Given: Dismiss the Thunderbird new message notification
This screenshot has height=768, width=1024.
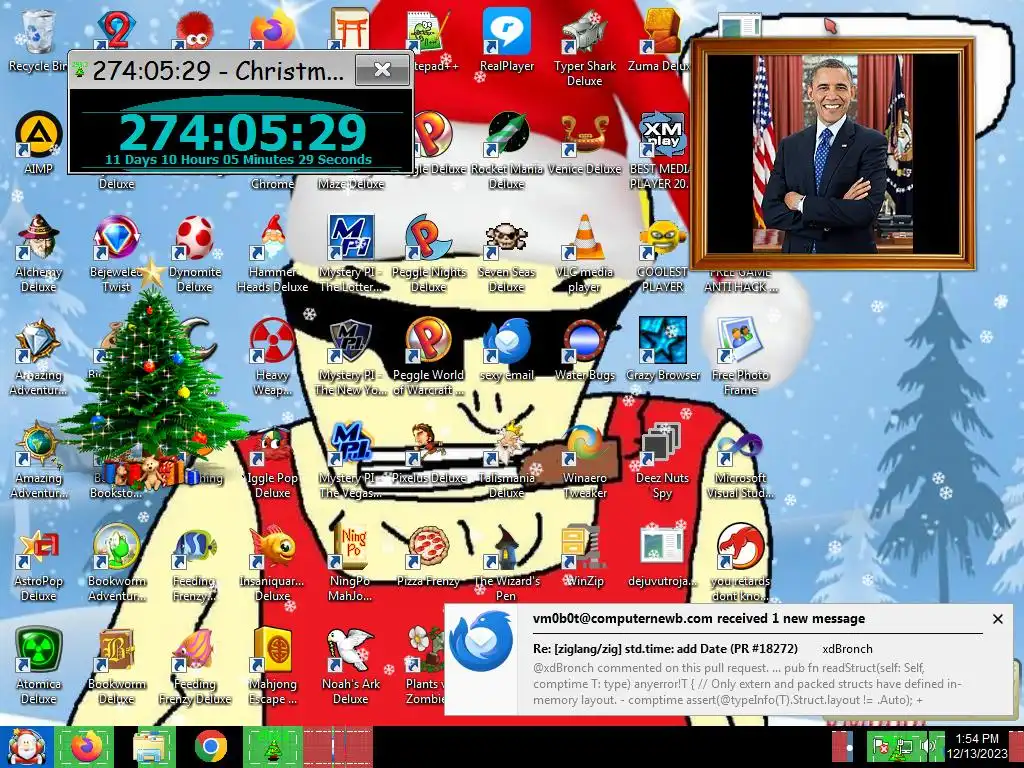Looking at the screenshot, I should pyautogui.click(x=997, y=619).
